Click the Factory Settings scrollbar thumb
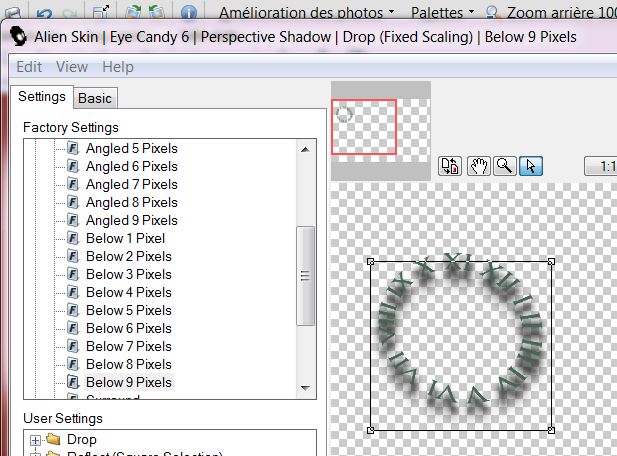This screenshot has height=456, width=617. click(x=305, y=276)
